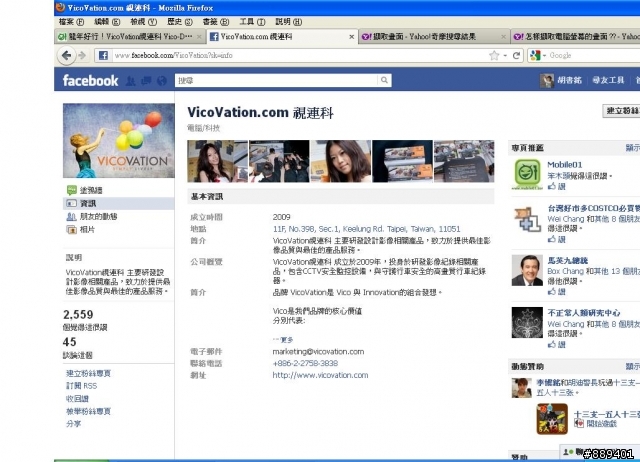Open the 書籤 (B) menu

tap(216, 22)
